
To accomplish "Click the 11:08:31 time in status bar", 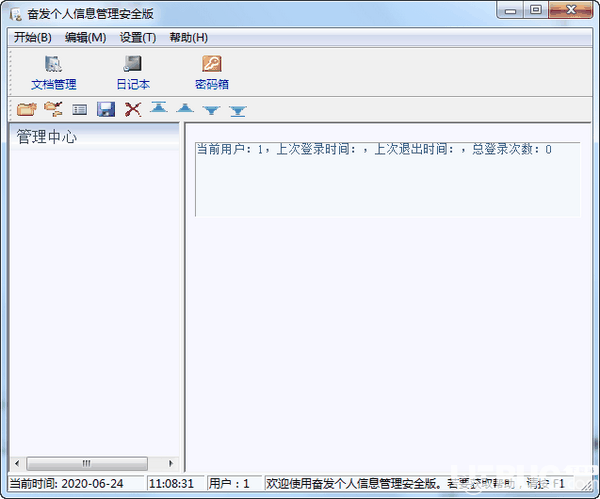I will tap(176, 484).
